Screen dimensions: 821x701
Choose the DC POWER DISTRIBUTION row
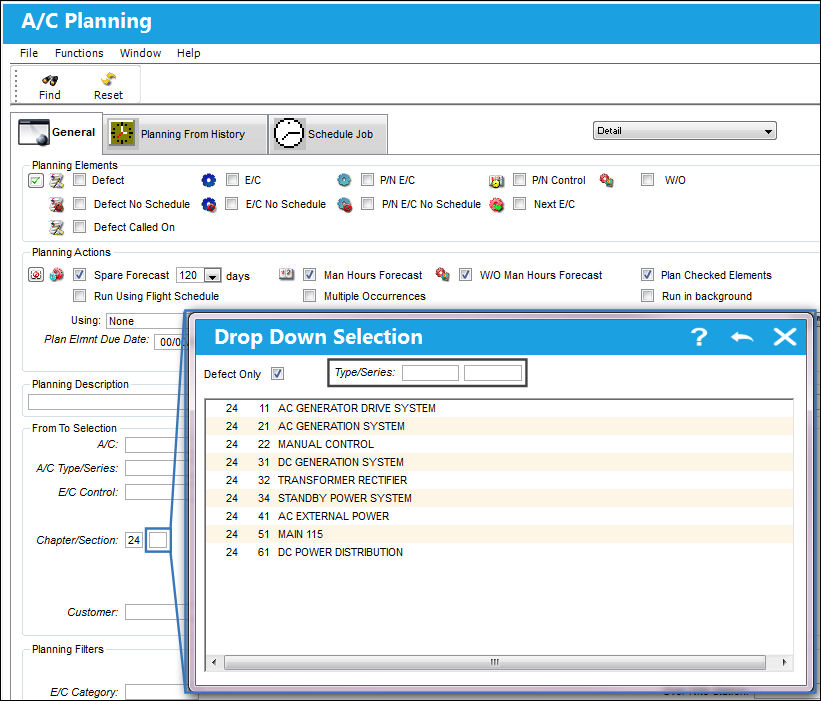tap(499, 552)
